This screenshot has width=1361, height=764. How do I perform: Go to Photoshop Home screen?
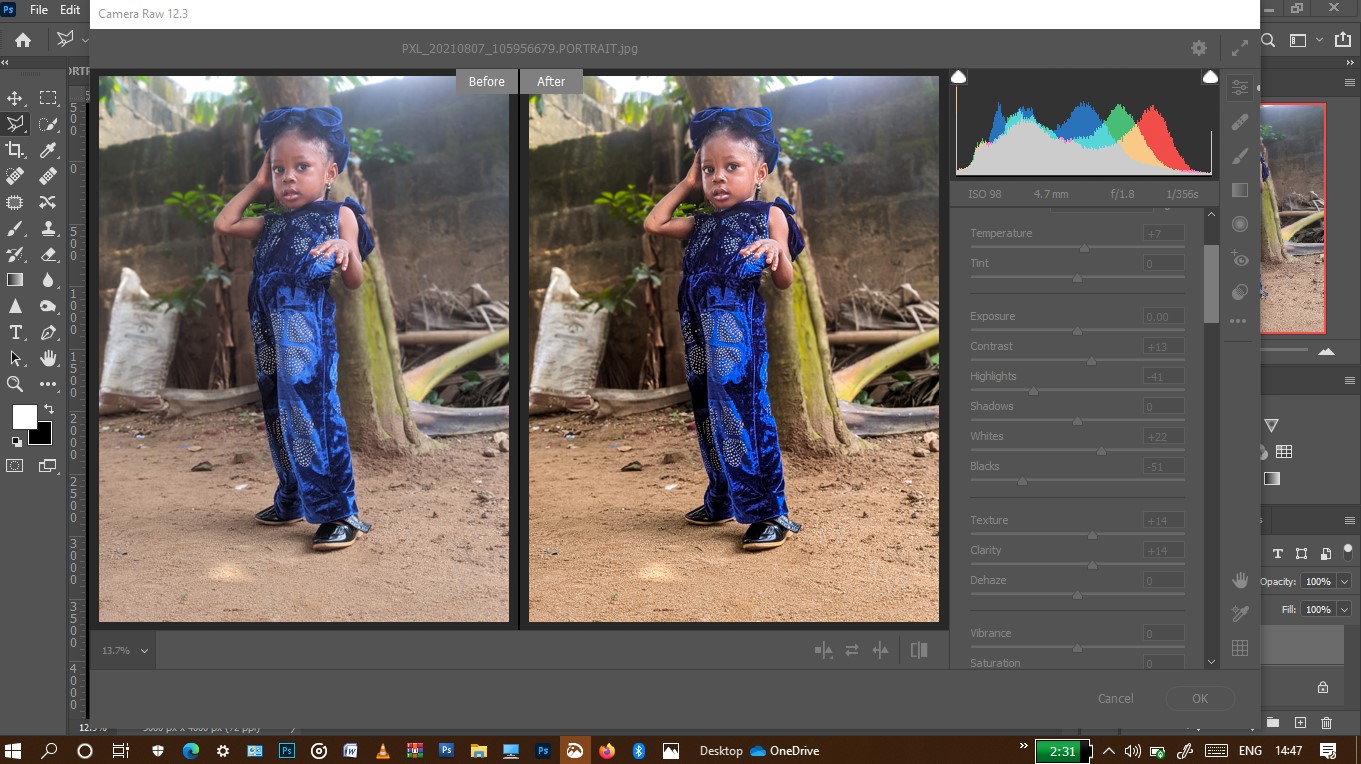pyautogui.click(x=22, y=40)
